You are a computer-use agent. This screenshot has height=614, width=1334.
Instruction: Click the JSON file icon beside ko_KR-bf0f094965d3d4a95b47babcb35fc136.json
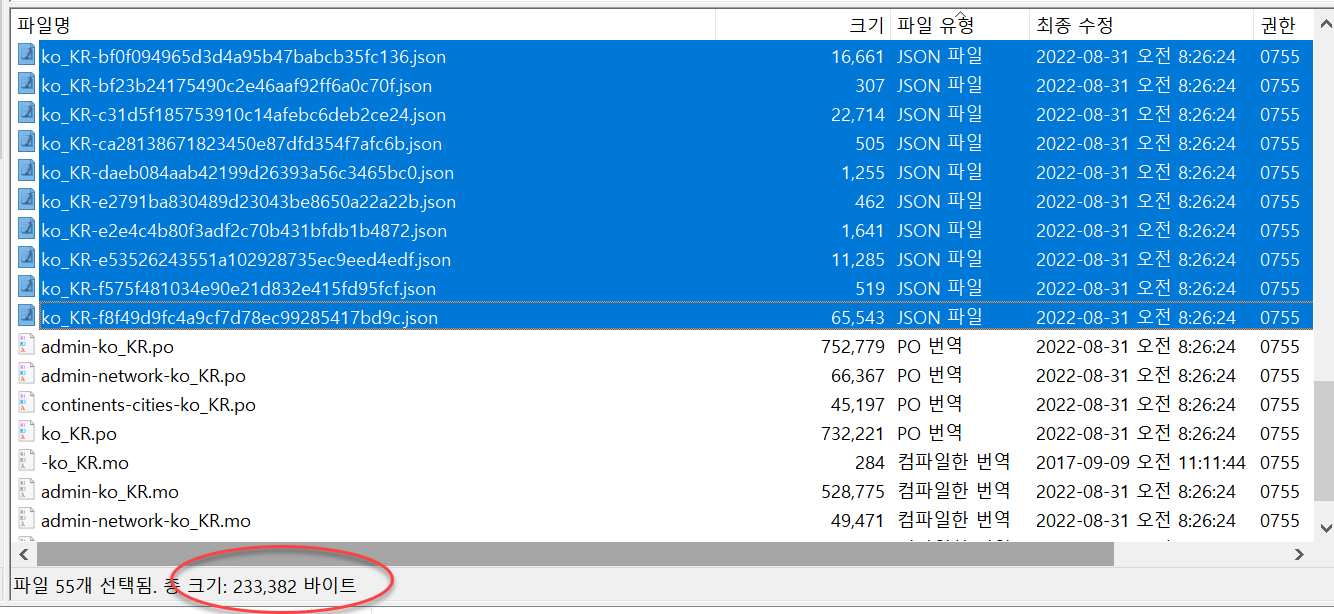[27, 56]
